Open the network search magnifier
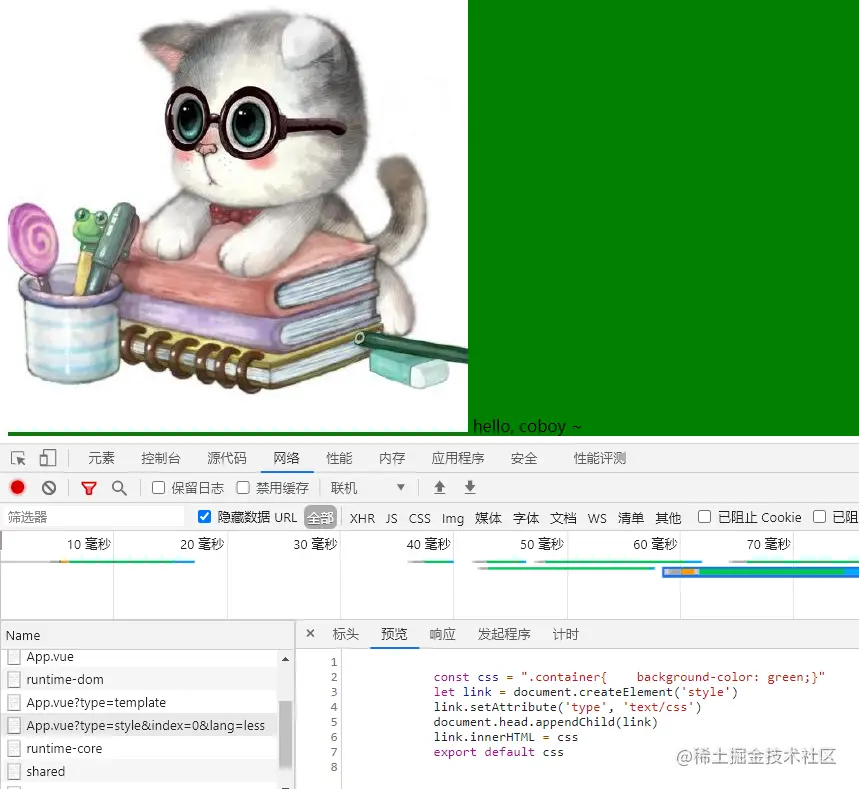This screenshot has height=789, width=859. 119,488
